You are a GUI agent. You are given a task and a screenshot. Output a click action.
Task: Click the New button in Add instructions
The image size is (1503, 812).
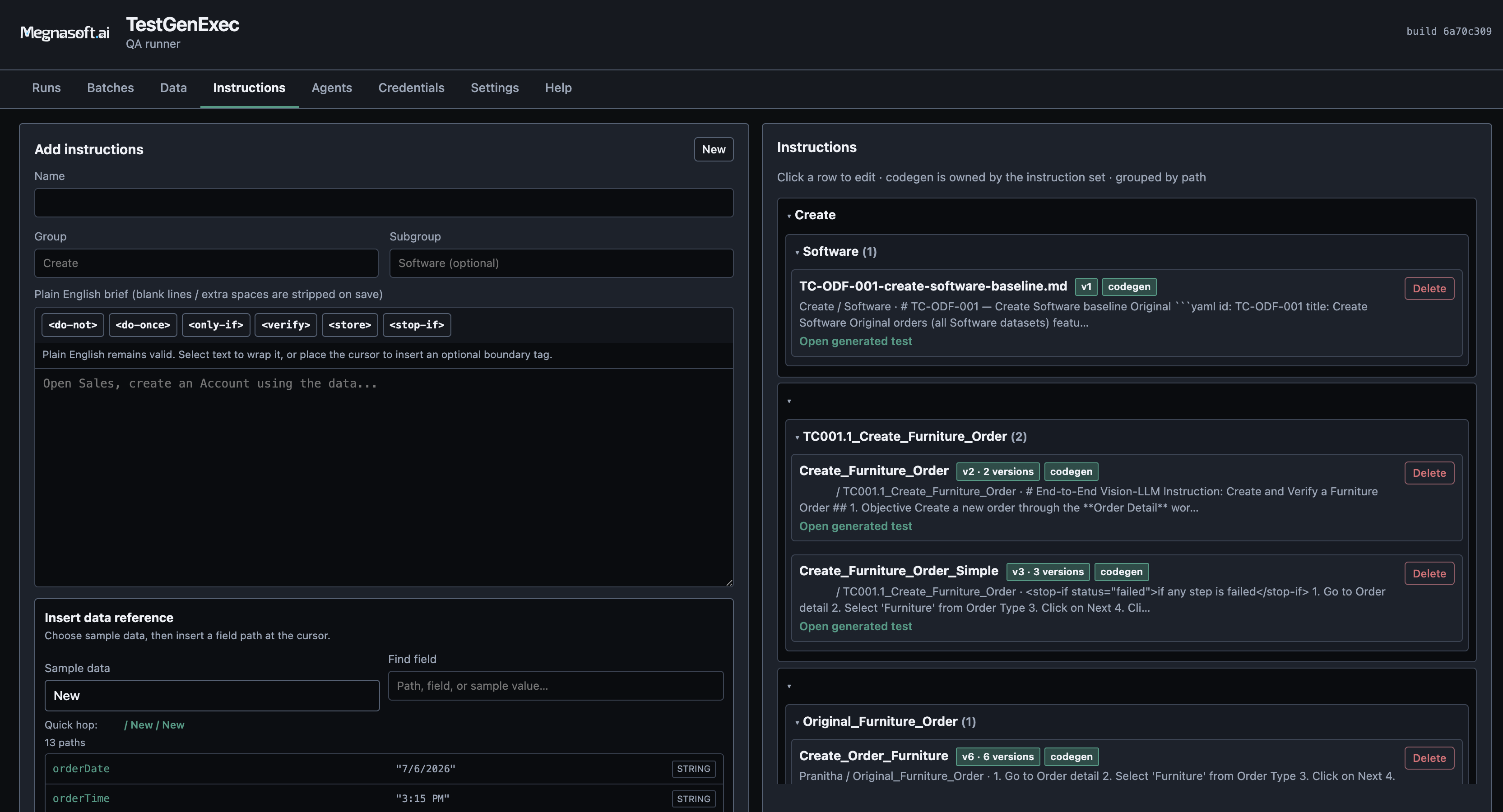[x=714, y=149]
